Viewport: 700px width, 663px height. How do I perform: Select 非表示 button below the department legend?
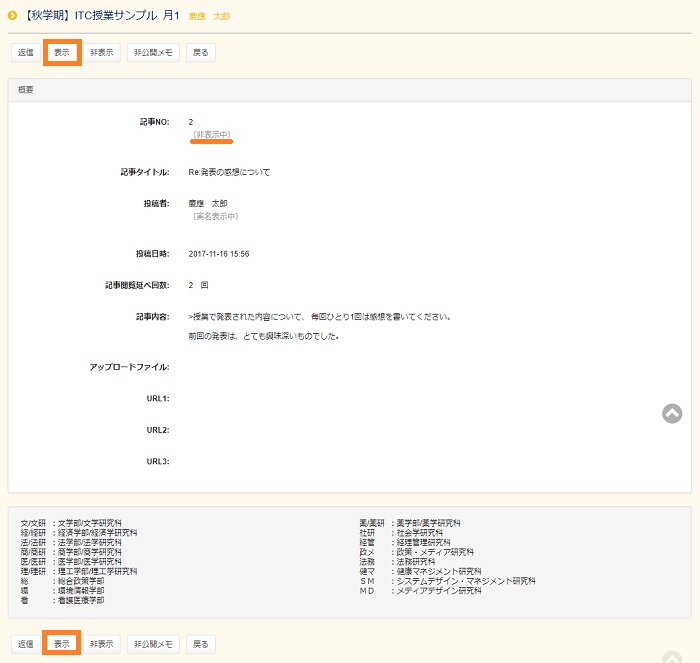coord(101,644)
